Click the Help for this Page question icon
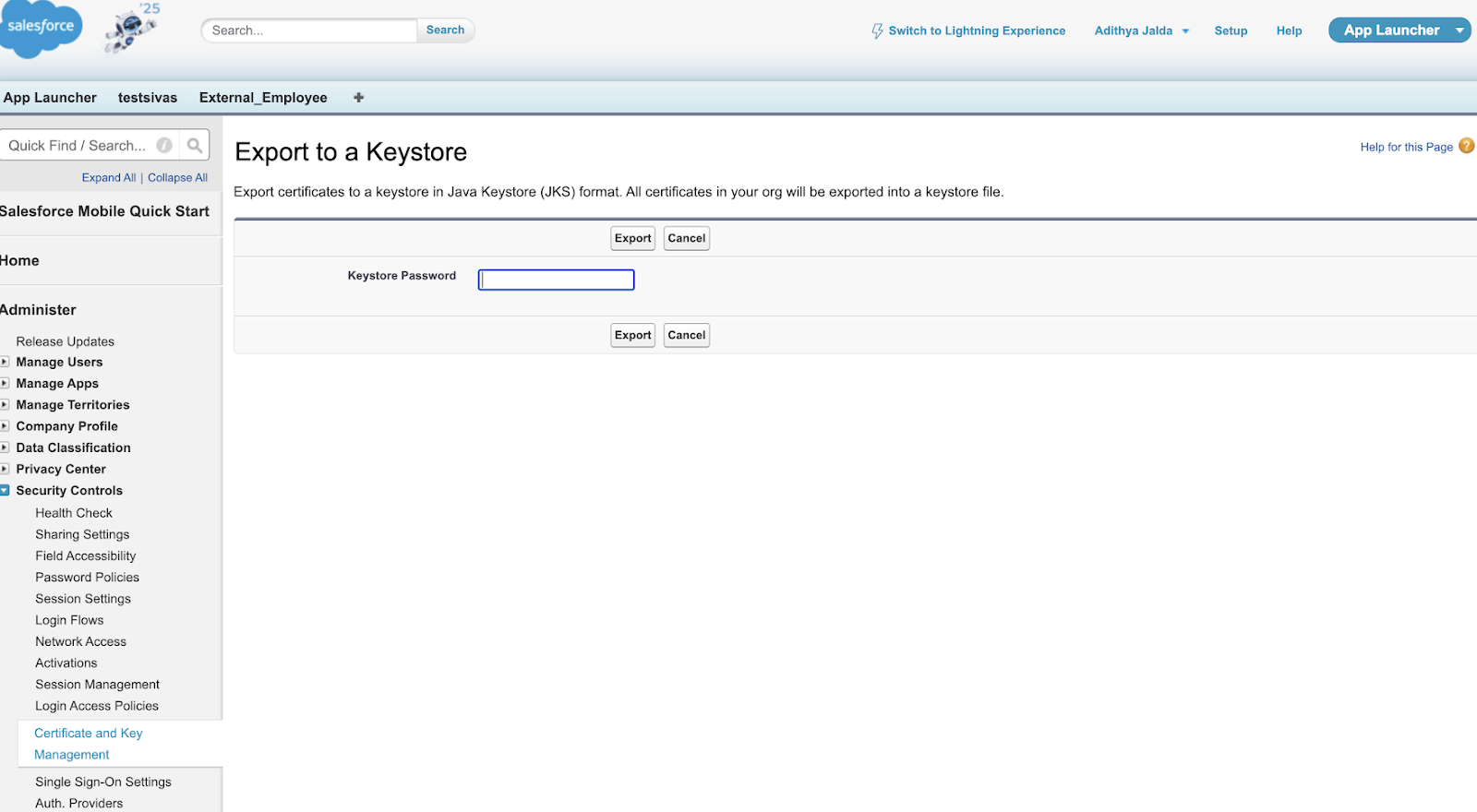 point(1466,146)
